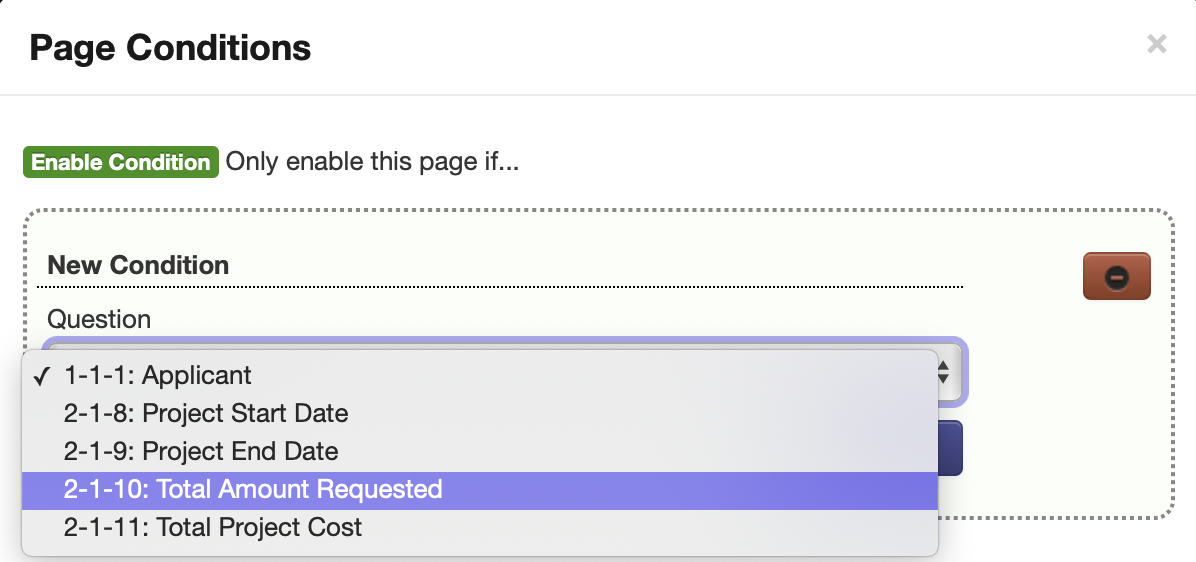Click the Question field label
This screenshot has height=562, width=1196.
click(99, 319)
